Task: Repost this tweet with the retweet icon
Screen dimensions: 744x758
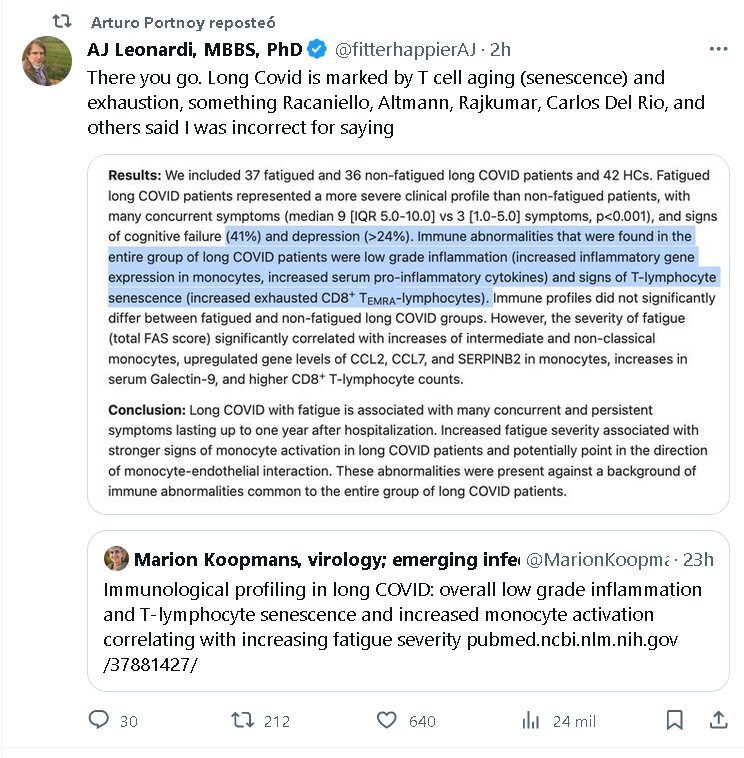Action: (x=242, y=720)
